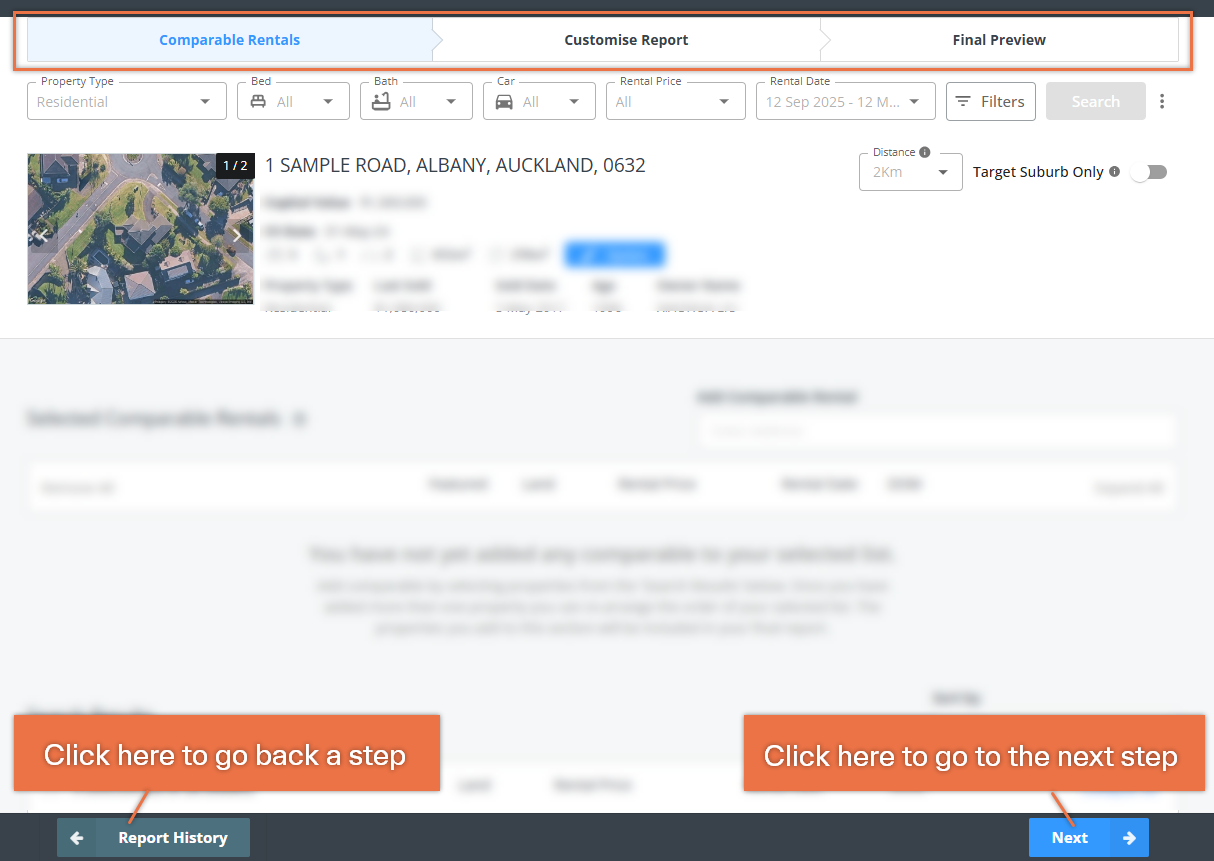Click the aerial property photo thumbnail

[140, 228]
